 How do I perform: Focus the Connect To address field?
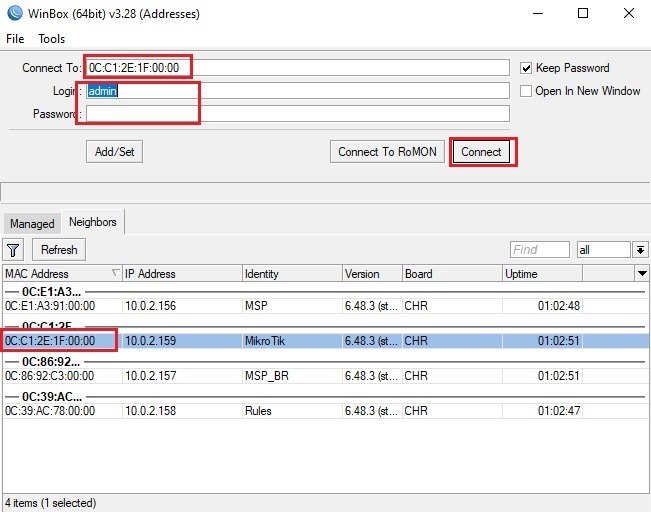(x=298, y=68)
